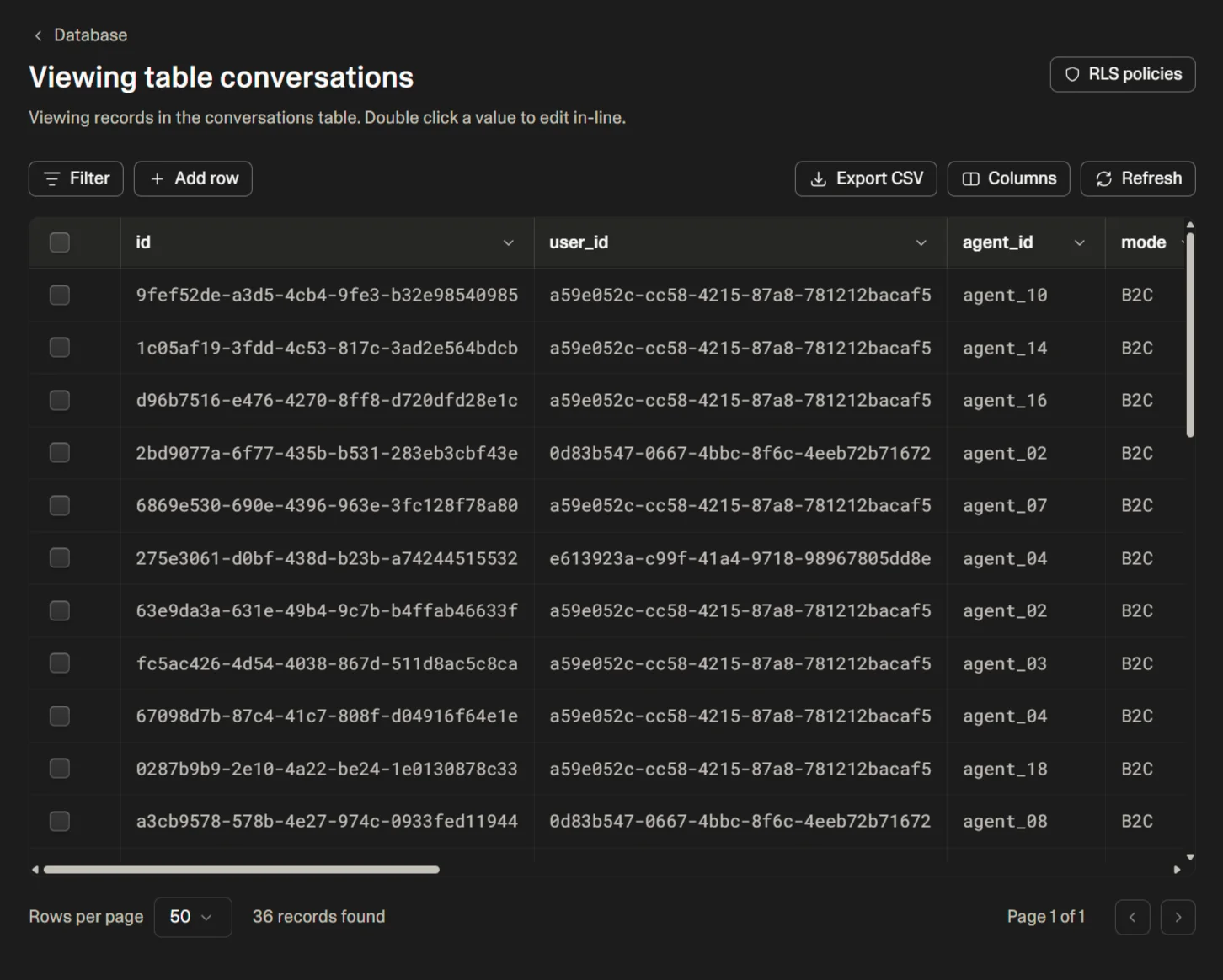The image size is (1223, 980).
Task: Open the Filter options
Action: tap(76, 178)
